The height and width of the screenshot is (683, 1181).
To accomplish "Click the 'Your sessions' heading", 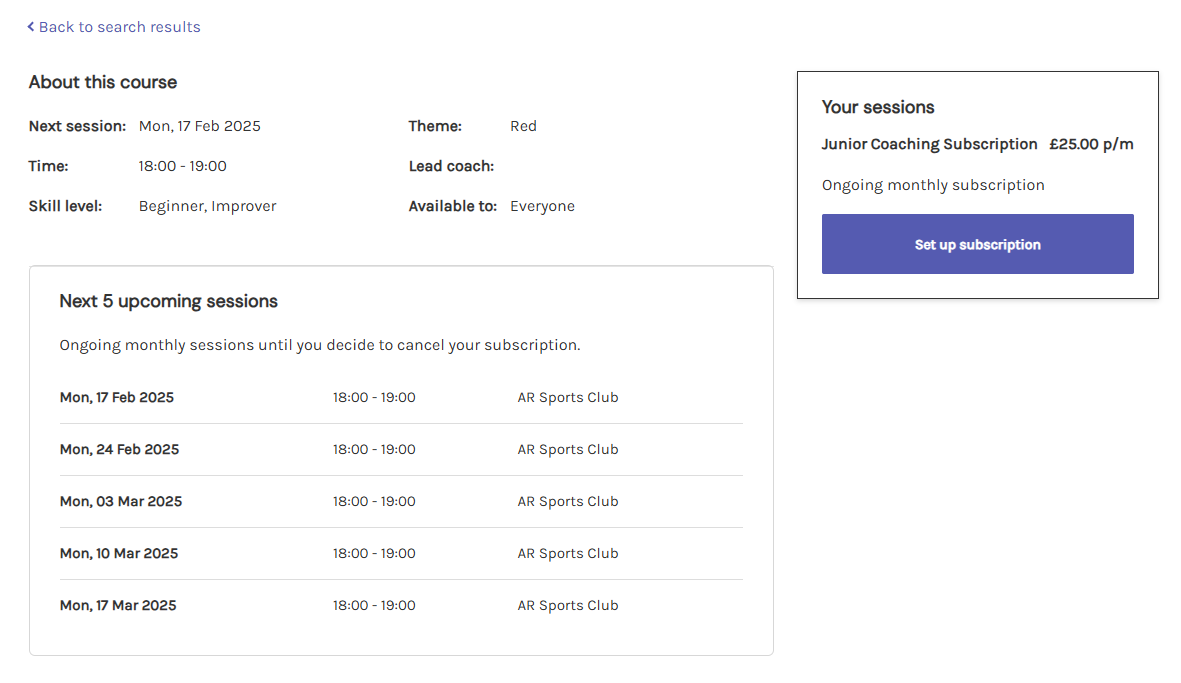I will (x=878, y=107).
